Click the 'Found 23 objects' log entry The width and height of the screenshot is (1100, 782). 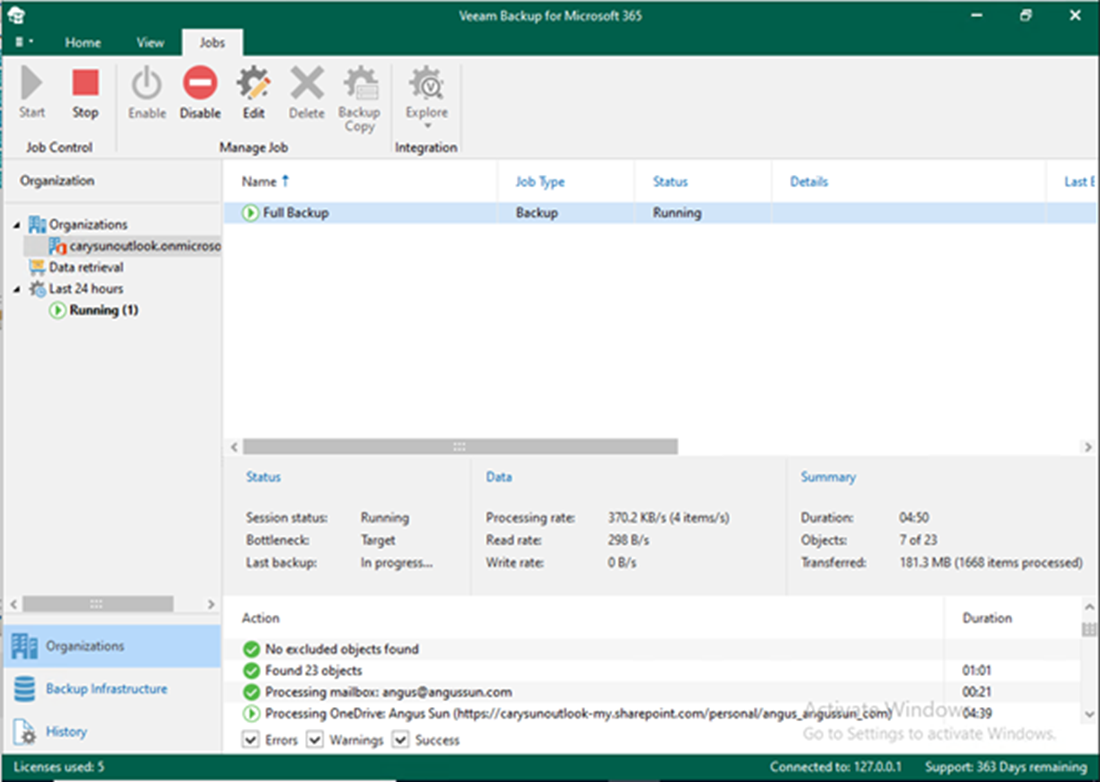pyautogui.click(x=314, y=670)
